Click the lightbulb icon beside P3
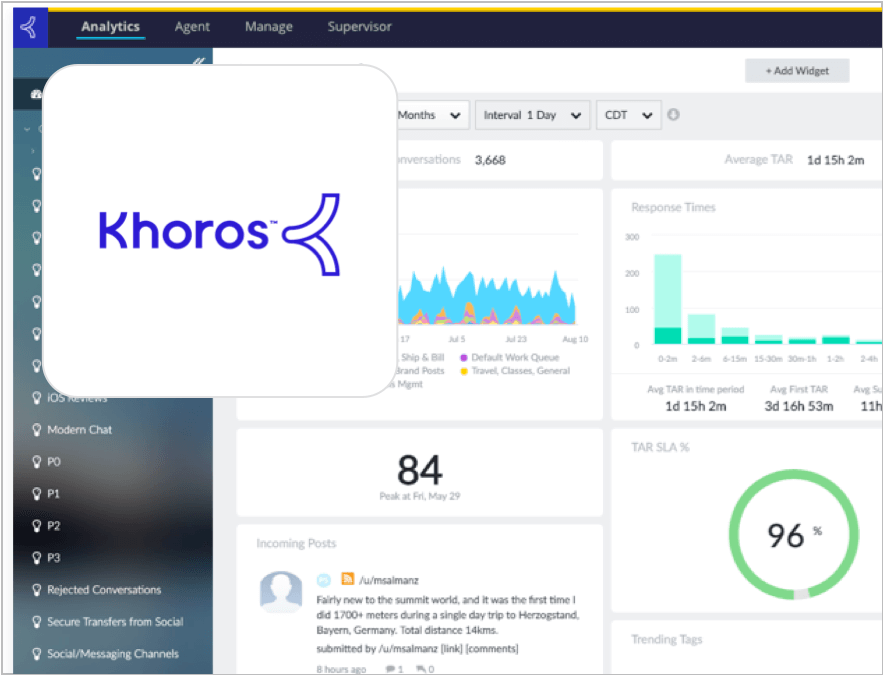Image resolution: width=884 pixels, height=676 pixels. point(37,558)
